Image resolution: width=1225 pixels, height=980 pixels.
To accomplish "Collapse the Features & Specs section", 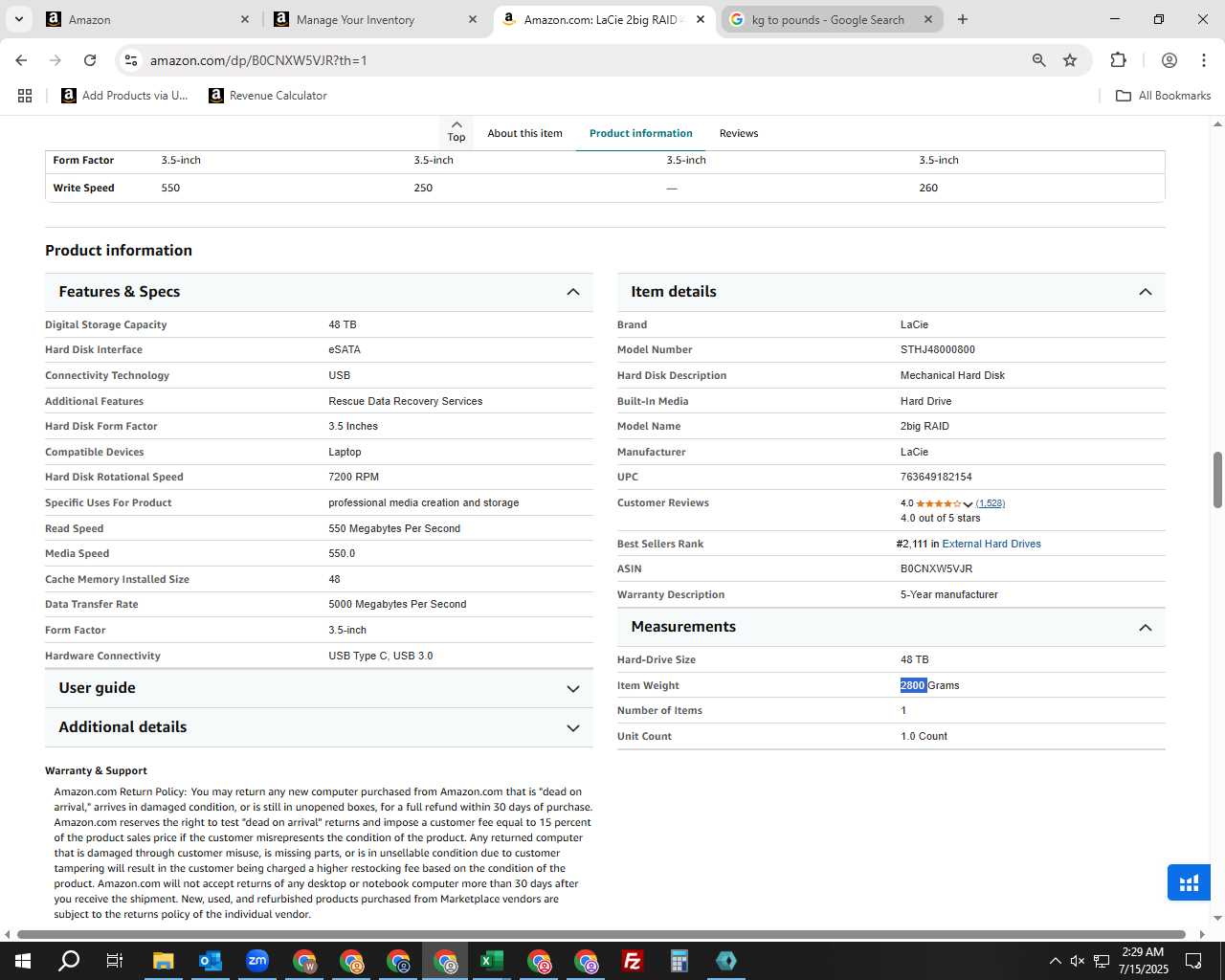I will (573, 292).
